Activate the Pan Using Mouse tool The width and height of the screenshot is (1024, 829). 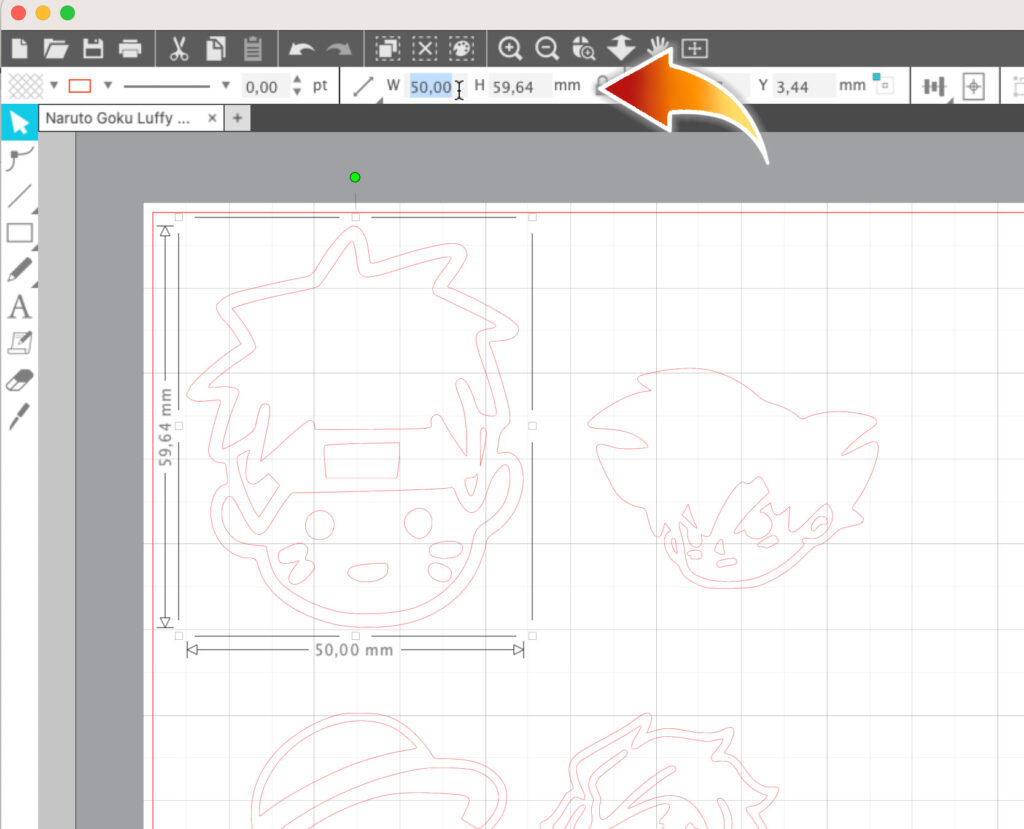(657, 48)
